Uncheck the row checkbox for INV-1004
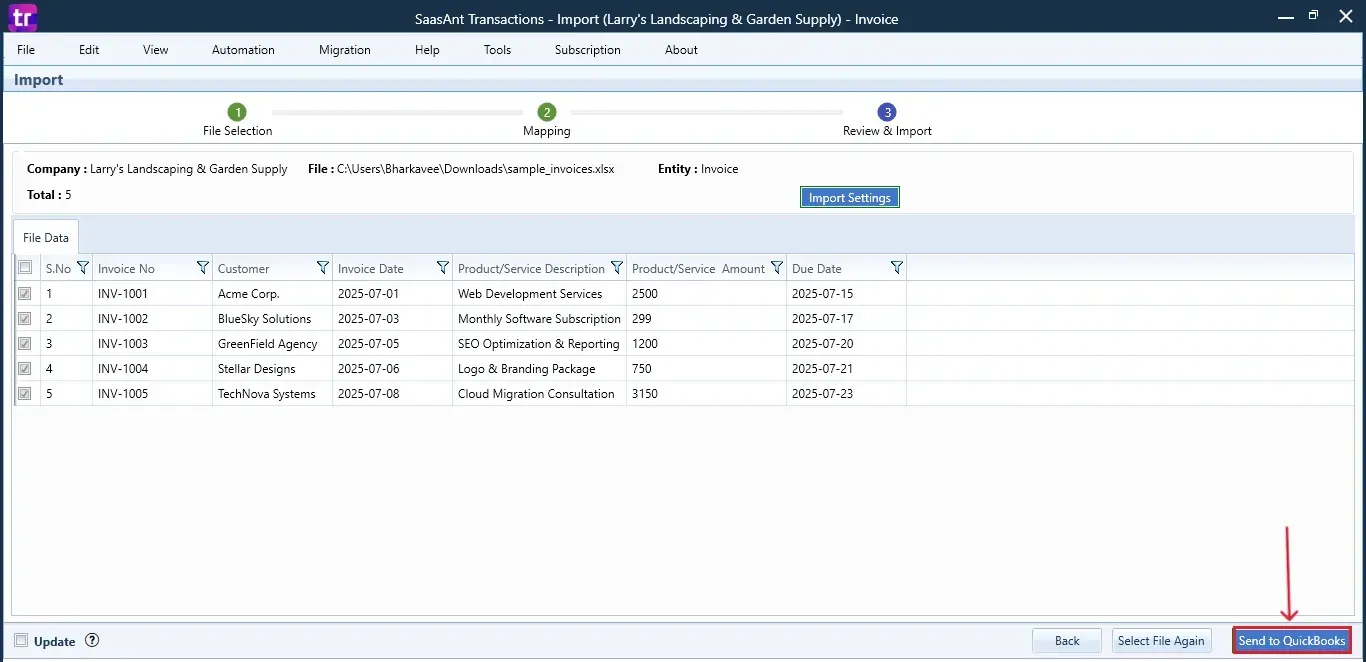The width and height of the screenshot is (1366, 662). 25,369
